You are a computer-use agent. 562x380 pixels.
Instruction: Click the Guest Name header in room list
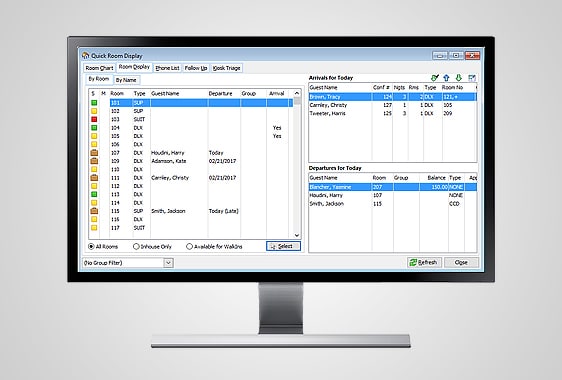tap(165, 94)
